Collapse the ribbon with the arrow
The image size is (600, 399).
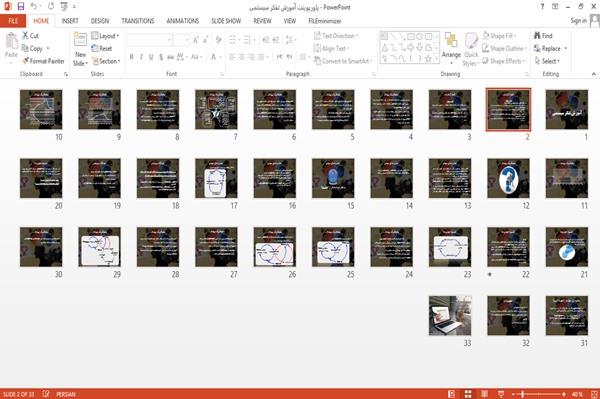coord(594,74)
